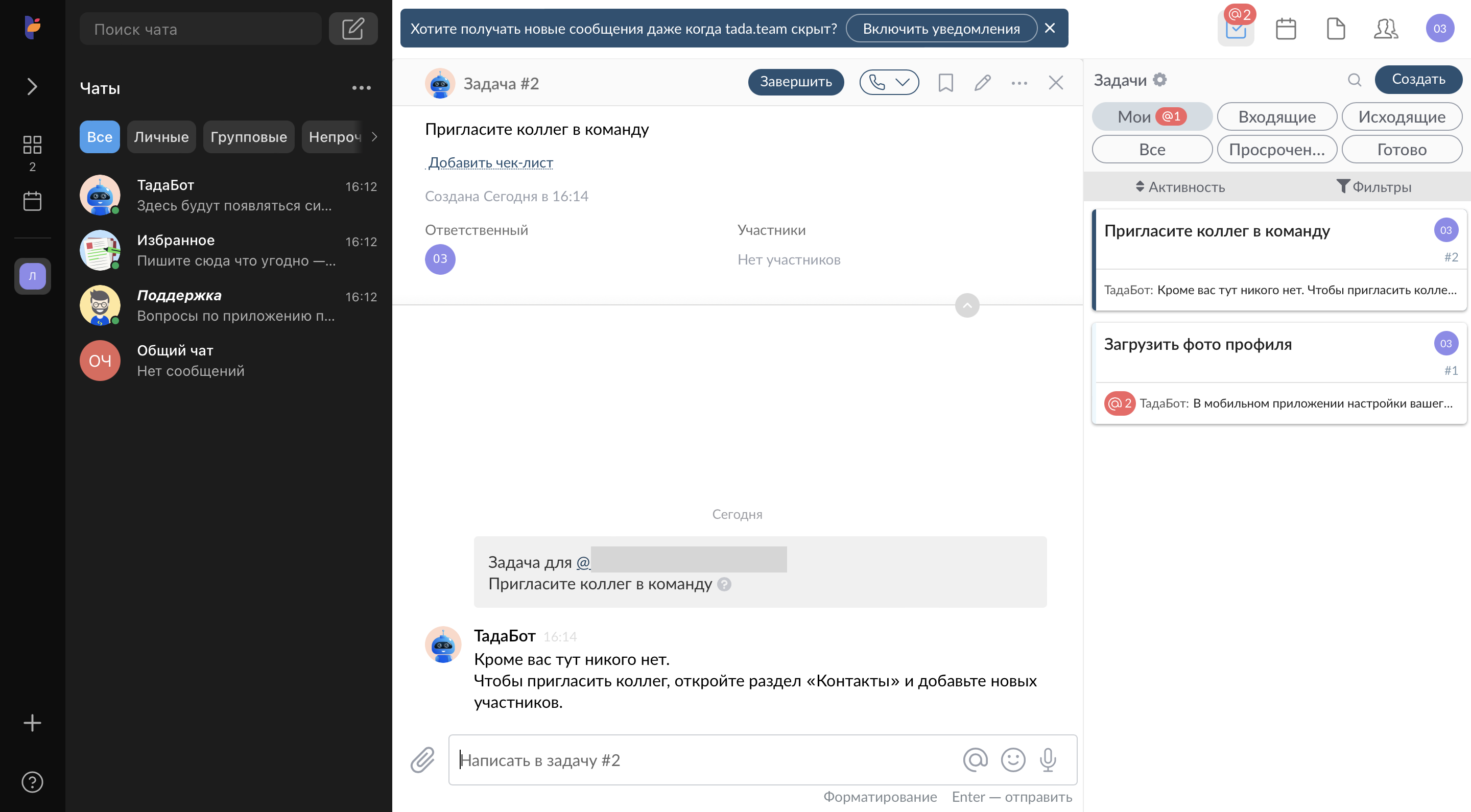Select the Просроченные tasks tab
The height and width of the screenshot is (812, 1471).
pos(1277,149)
